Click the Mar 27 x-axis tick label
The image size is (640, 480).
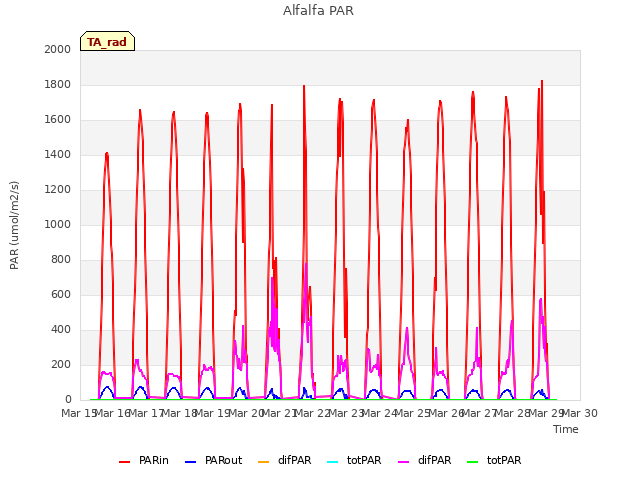point(480,413)
